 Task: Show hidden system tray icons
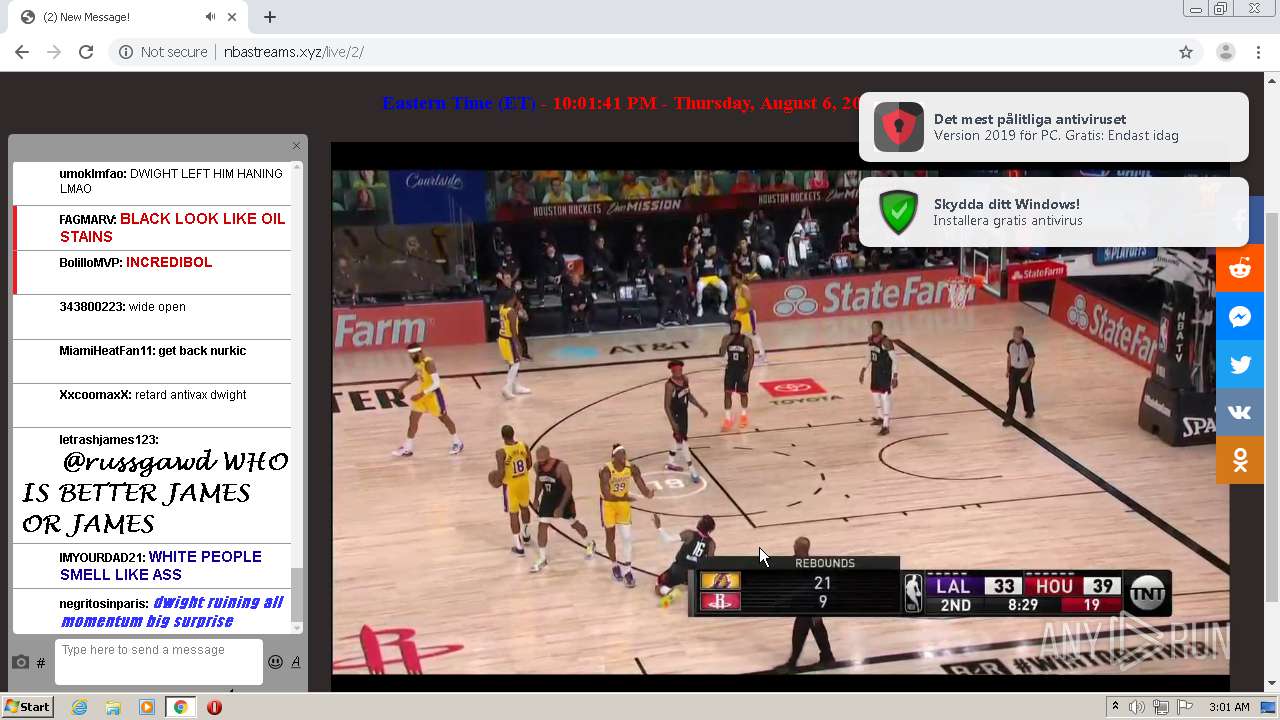[1116, 707]
